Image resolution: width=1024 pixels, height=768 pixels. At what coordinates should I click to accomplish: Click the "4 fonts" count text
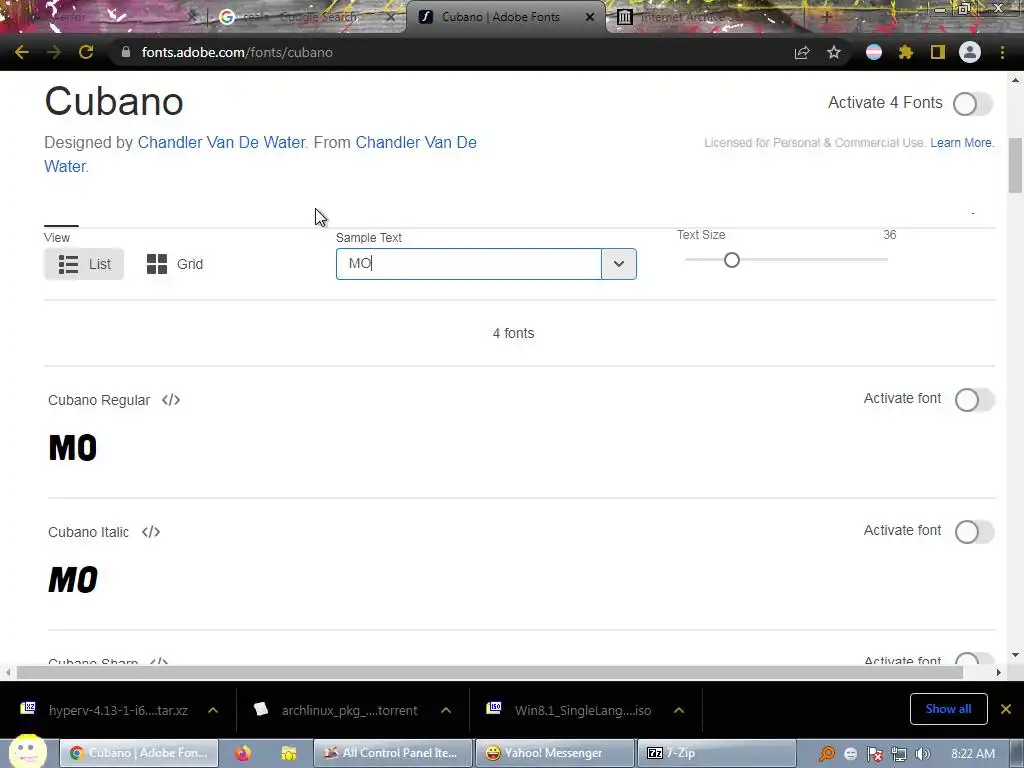click(x=513, y=333)
